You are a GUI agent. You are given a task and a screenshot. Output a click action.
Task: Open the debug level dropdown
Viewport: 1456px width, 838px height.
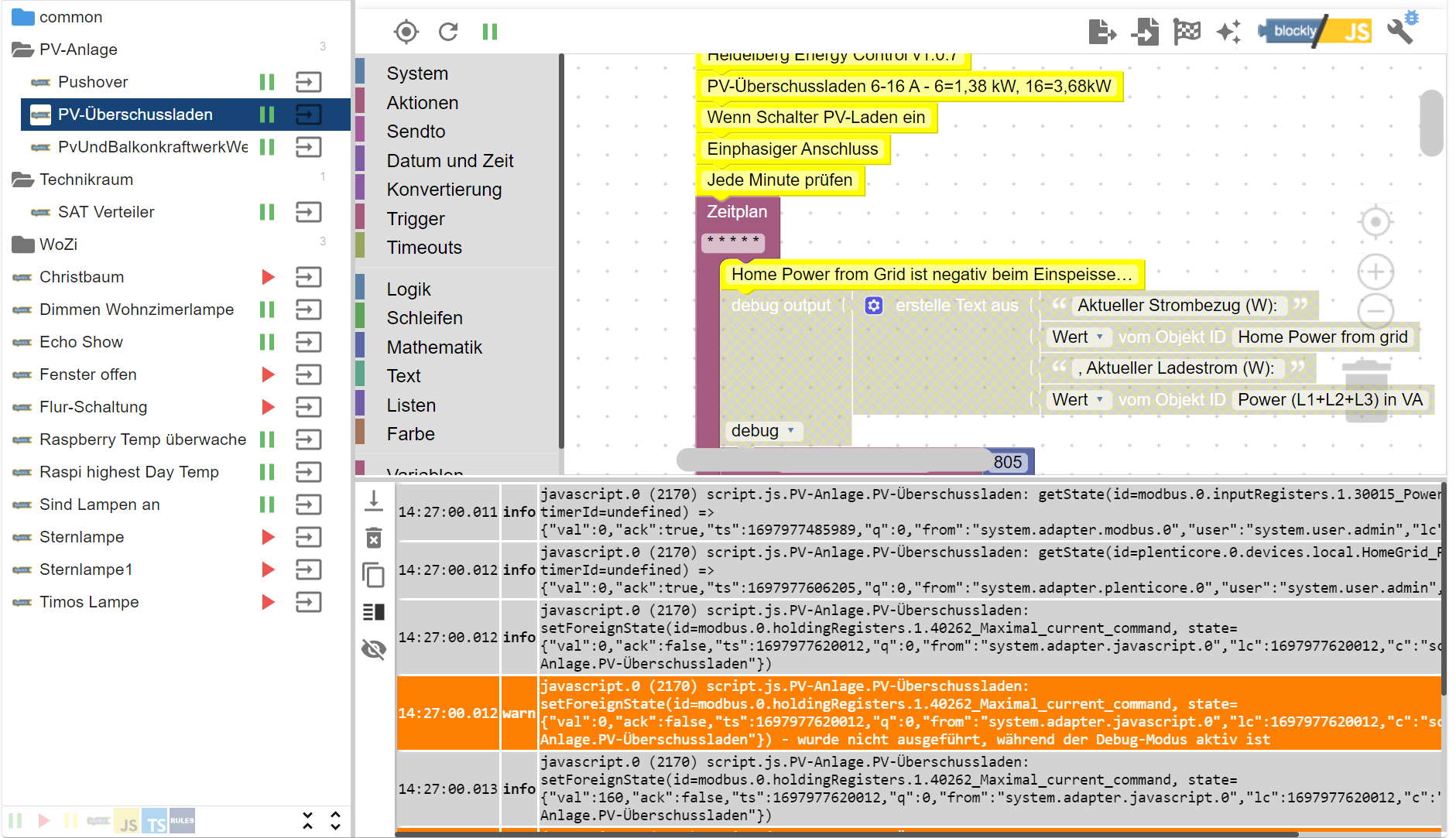coord(764,431)
